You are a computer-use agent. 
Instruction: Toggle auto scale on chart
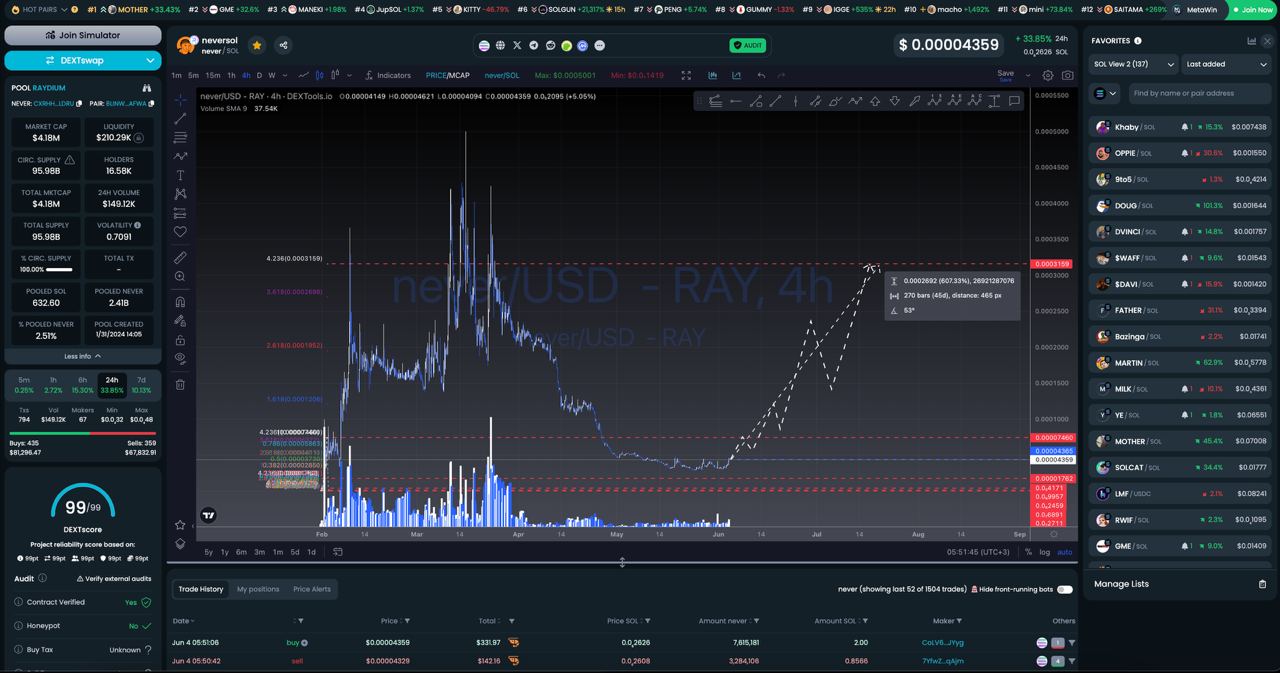(1064, 552)
